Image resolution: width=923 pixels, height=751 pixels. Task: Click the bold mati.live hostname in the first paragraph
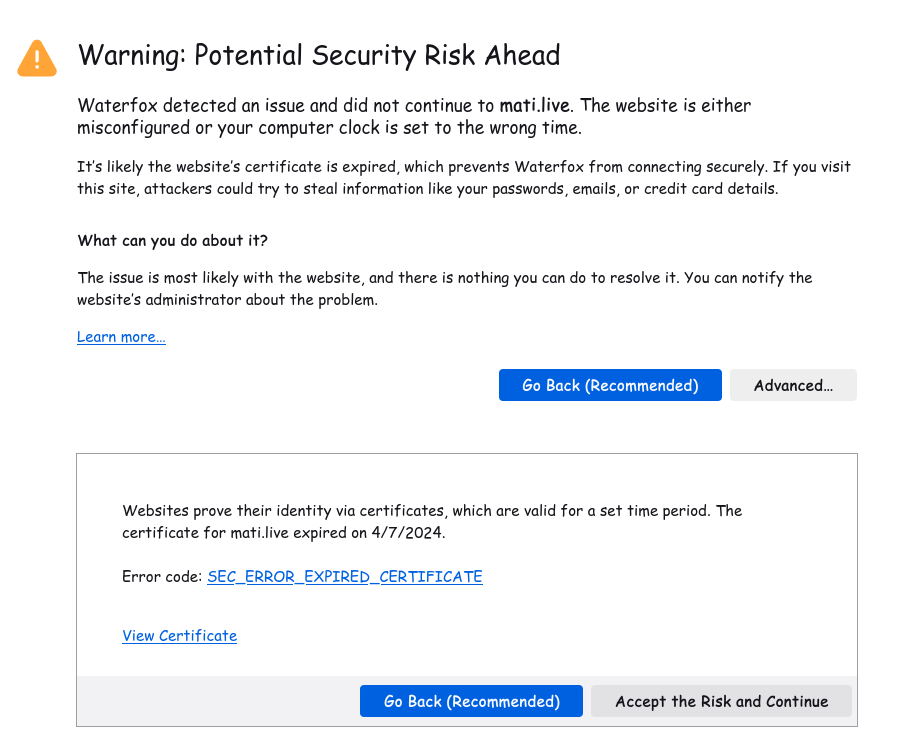534,105
